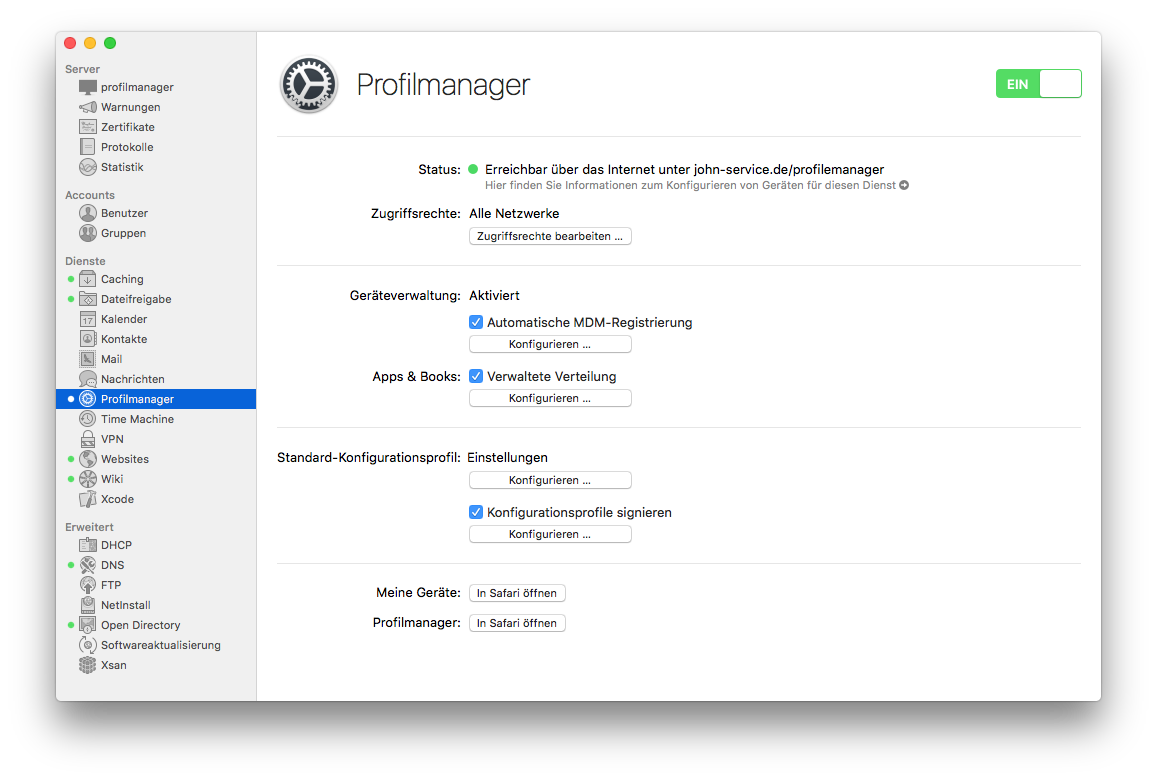
Task: Click the Accounts section header
Action: tap(89, 195)
